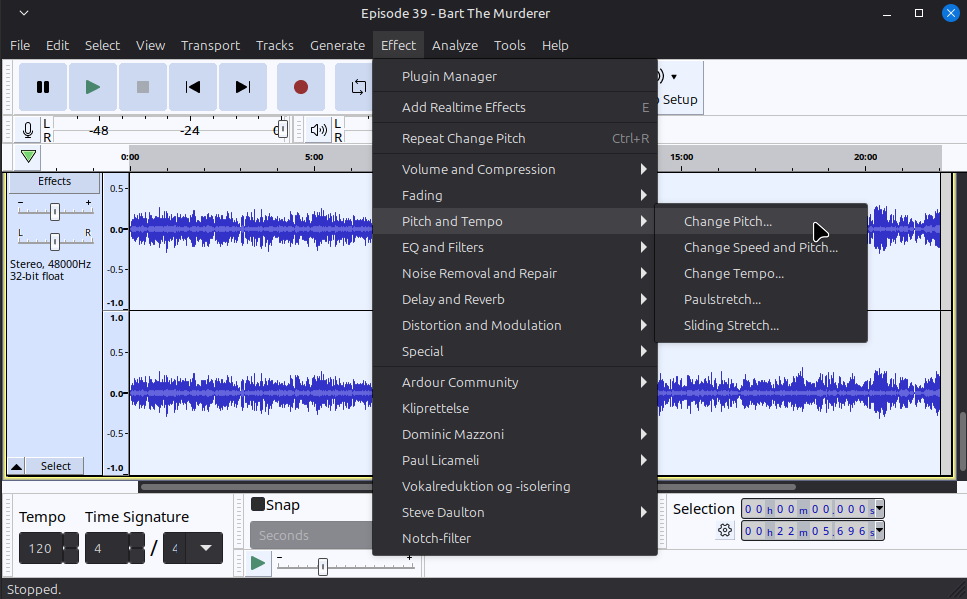967x599 pixels.
Task: Click the microphone record meter icon
Action: 28,130
